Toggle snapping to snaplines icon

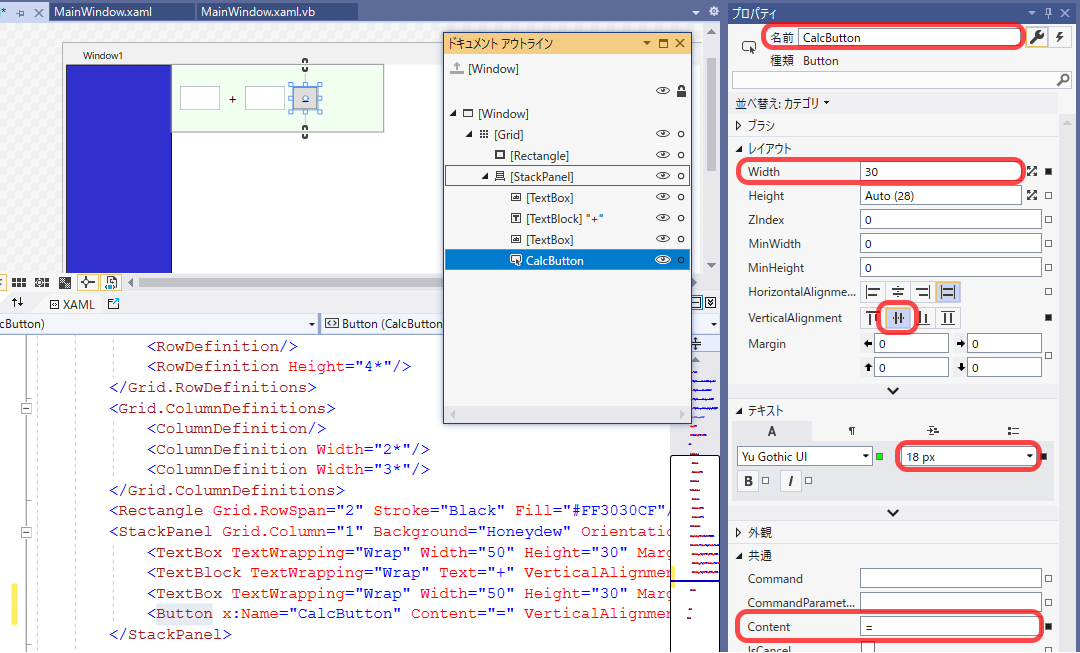pyautogui.click(x=87, y=282)
